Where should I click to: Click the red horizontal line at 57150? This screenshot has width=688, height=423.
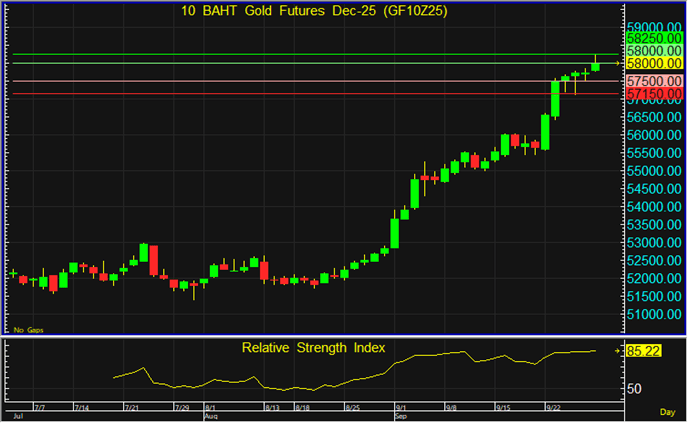coord(300,94)
